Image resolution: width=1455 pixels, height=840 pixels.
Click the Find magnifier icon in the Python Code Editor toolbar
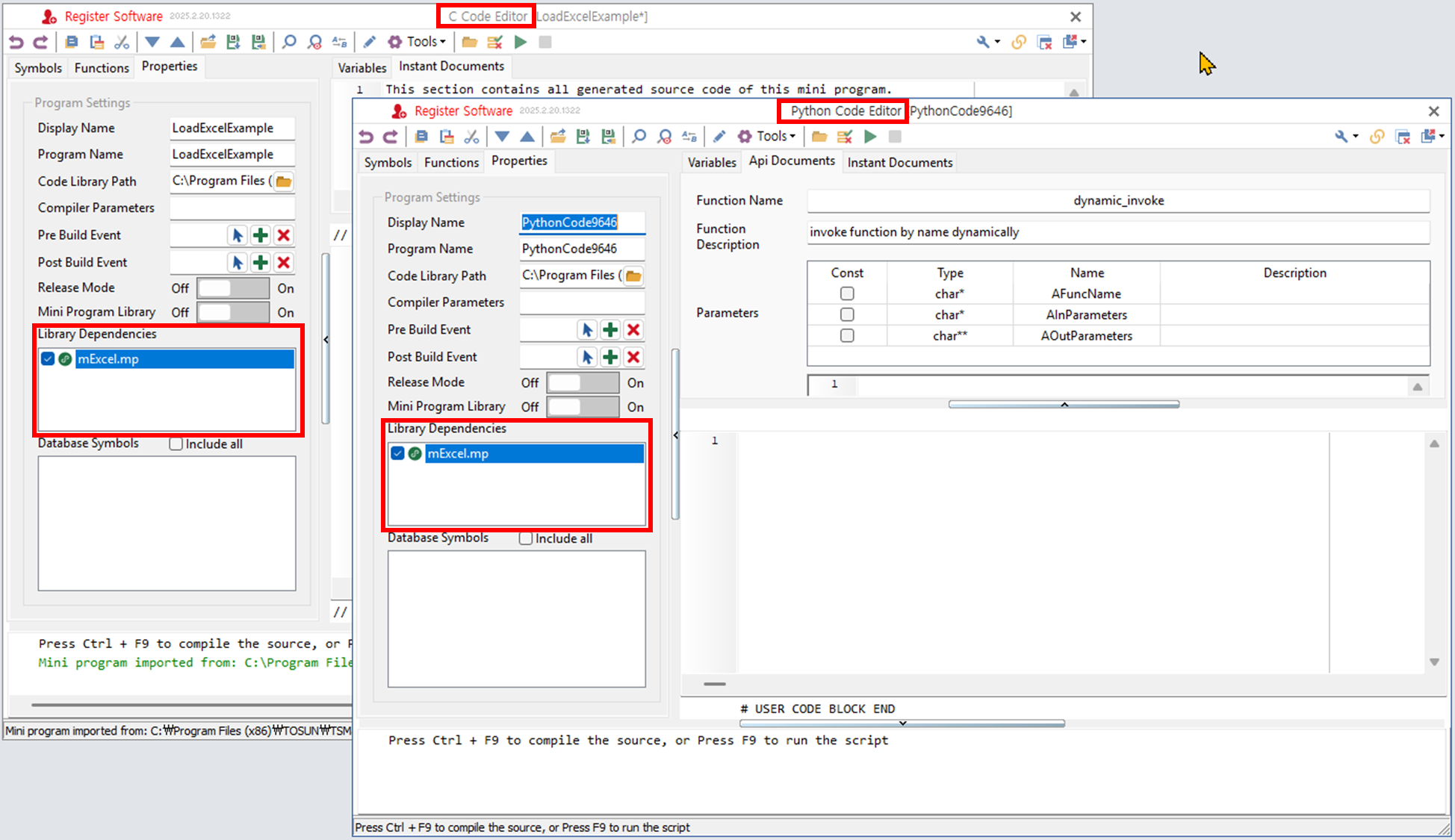[639, 137]
